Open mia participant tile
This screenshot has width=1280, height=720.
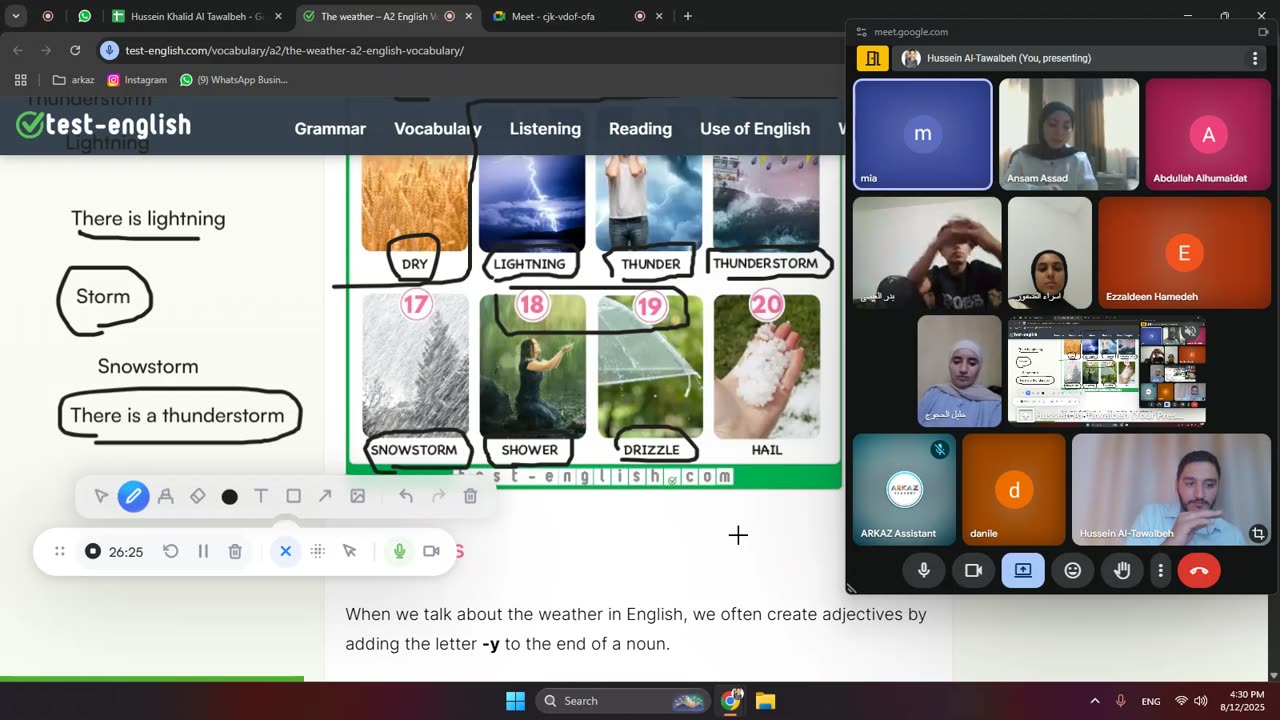pos(922,134)
